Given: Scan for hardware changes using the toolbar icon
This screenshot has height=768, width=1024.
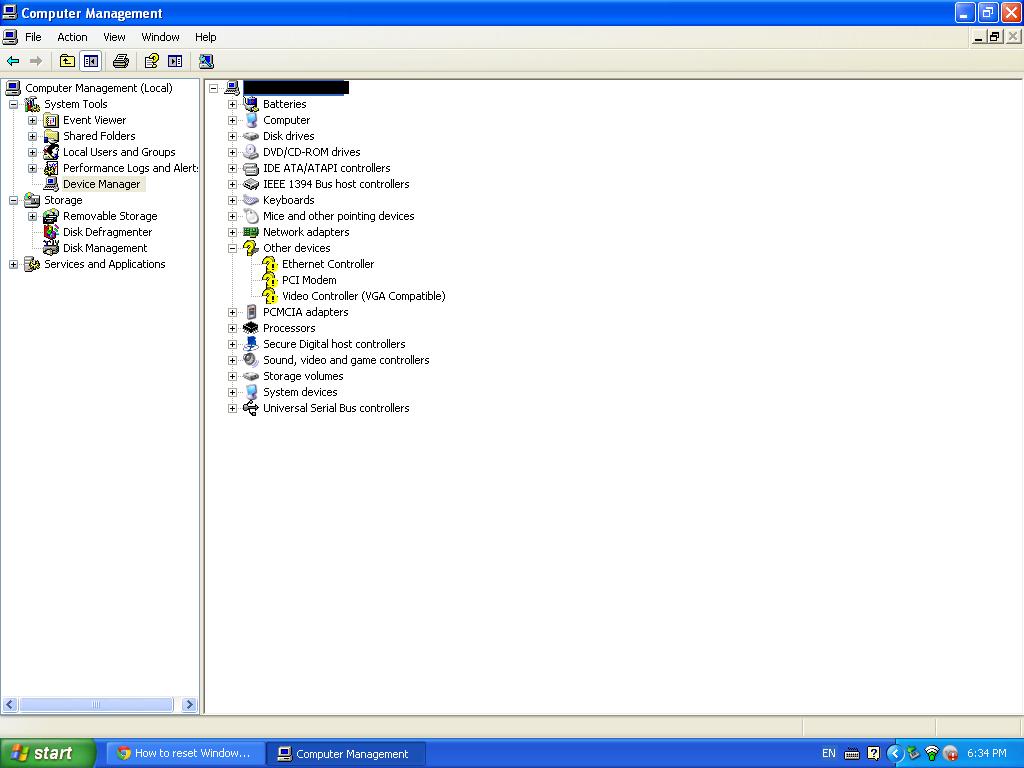Looking at the screenshot, I should point(206,61).
